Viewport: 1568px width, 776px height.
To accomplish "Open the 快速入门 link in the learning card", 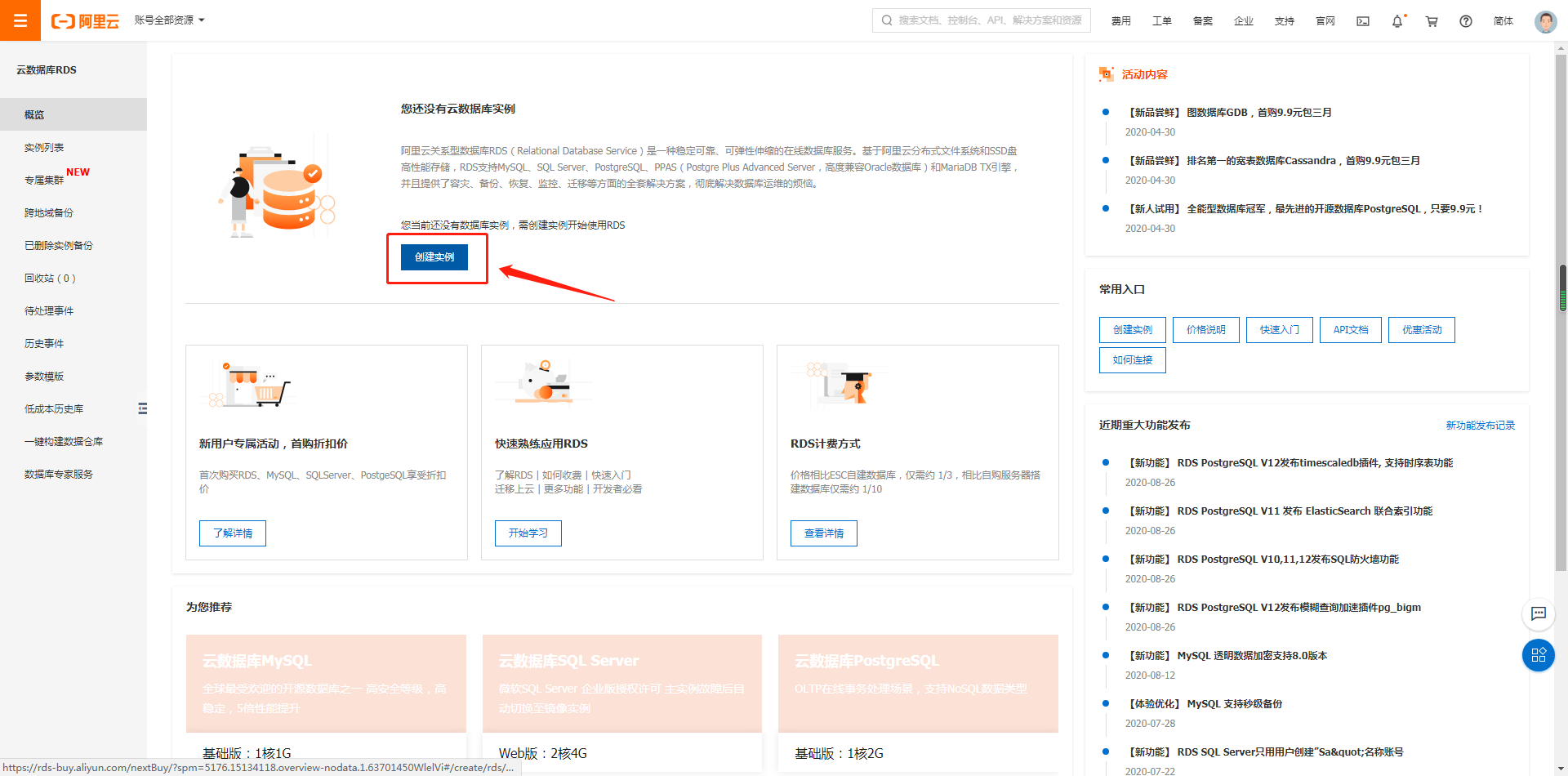I will (x=611, y=475).
